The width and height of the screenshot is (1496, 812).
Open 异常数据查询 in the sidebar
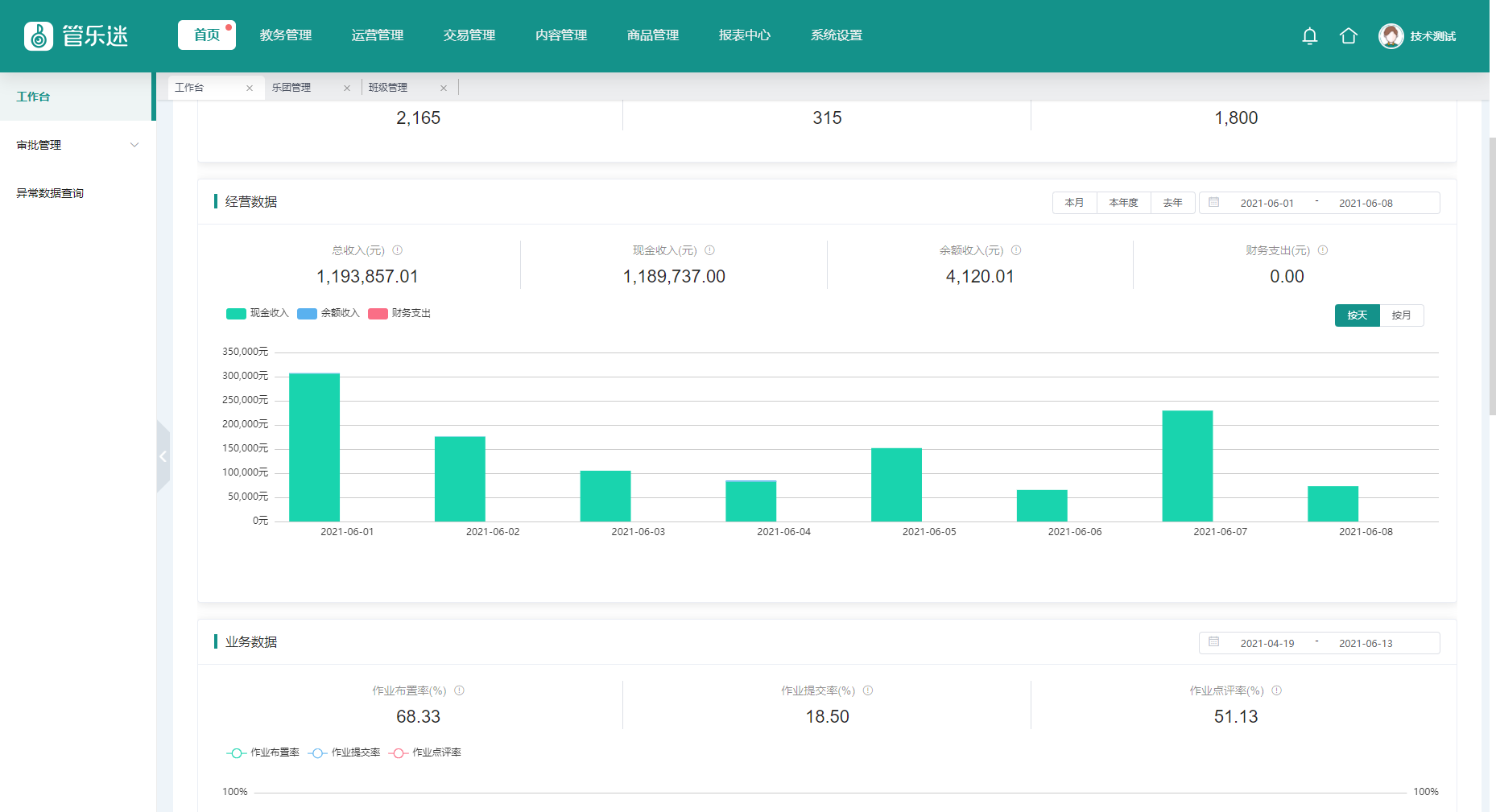(x=50, y=193)
